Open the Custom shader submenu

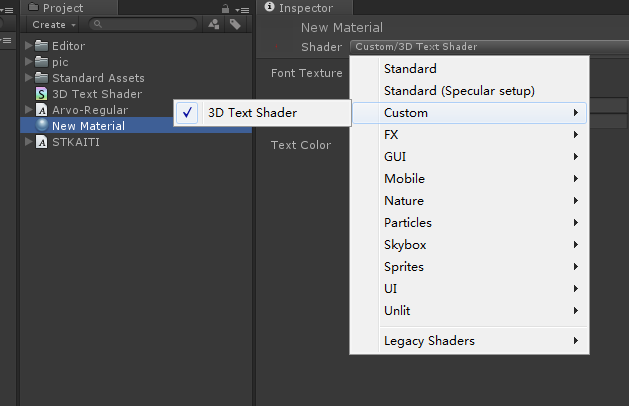469,113
